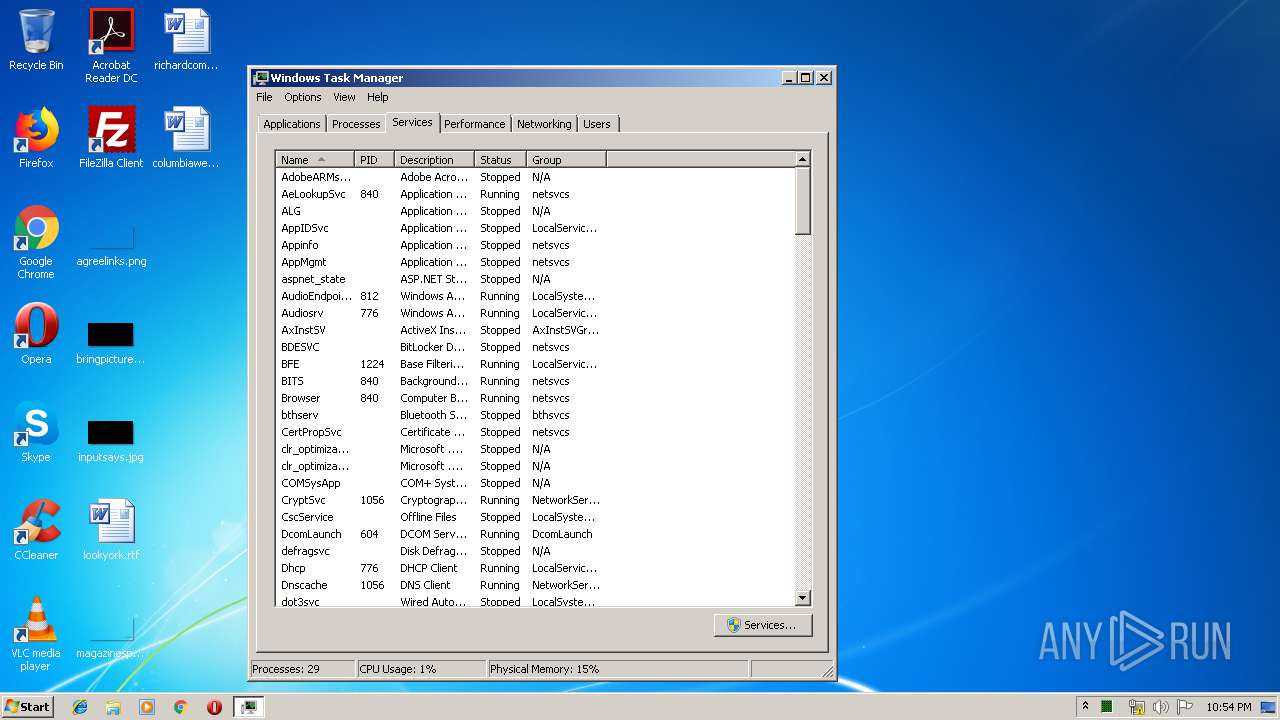Select the lookyork.rtf document icon
1280x720 pixels.
tap(111, 530)
